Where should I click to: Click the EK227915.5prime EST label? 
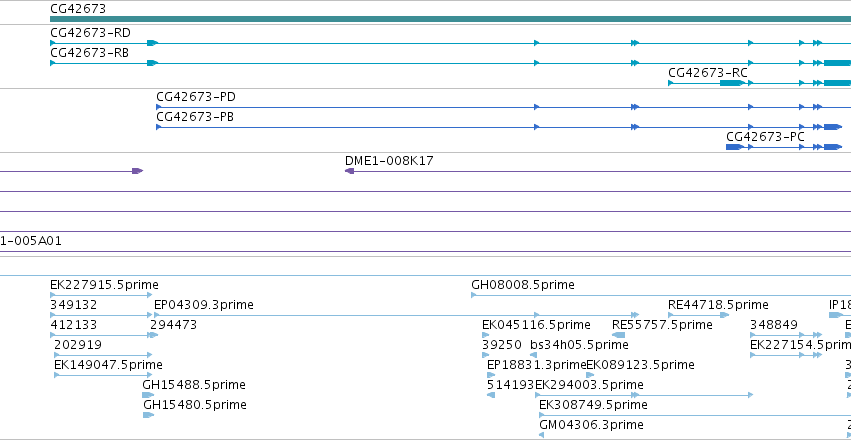[x=104, y=285]
